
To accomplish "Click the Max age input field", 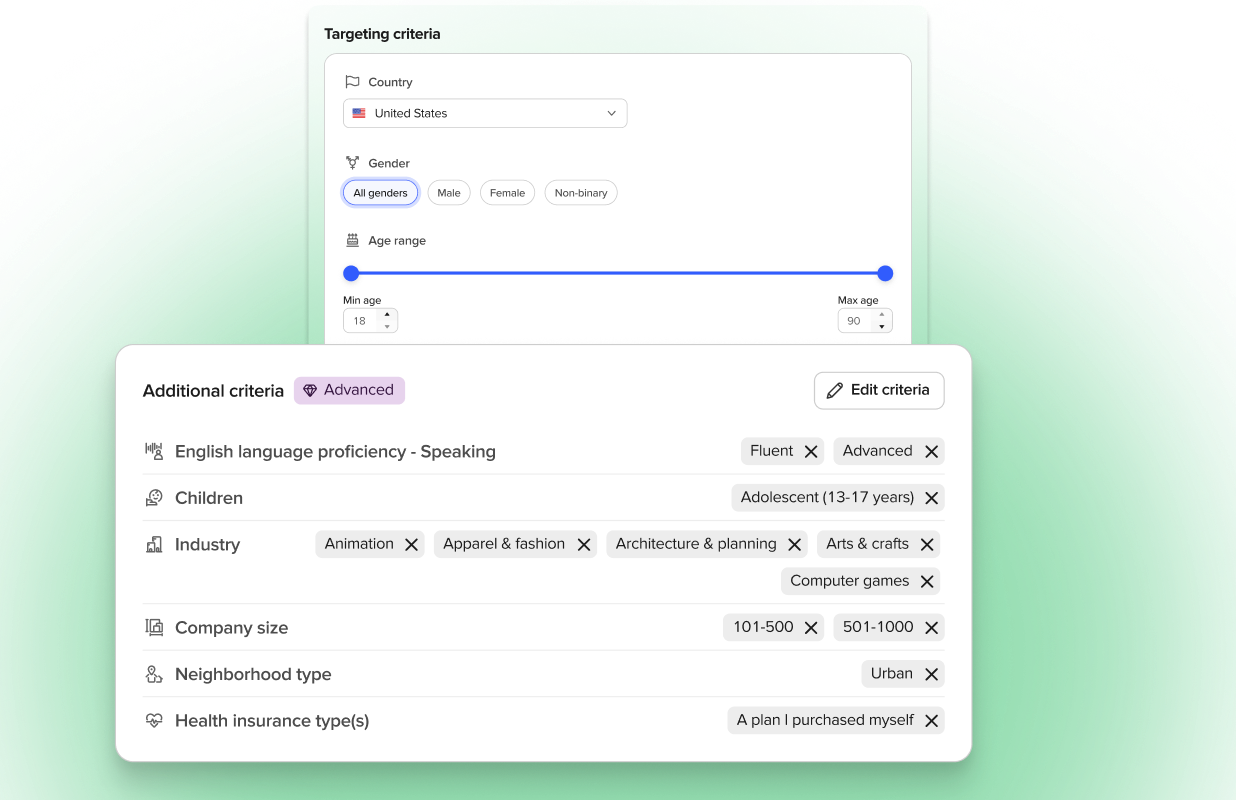I will point(865,321).
